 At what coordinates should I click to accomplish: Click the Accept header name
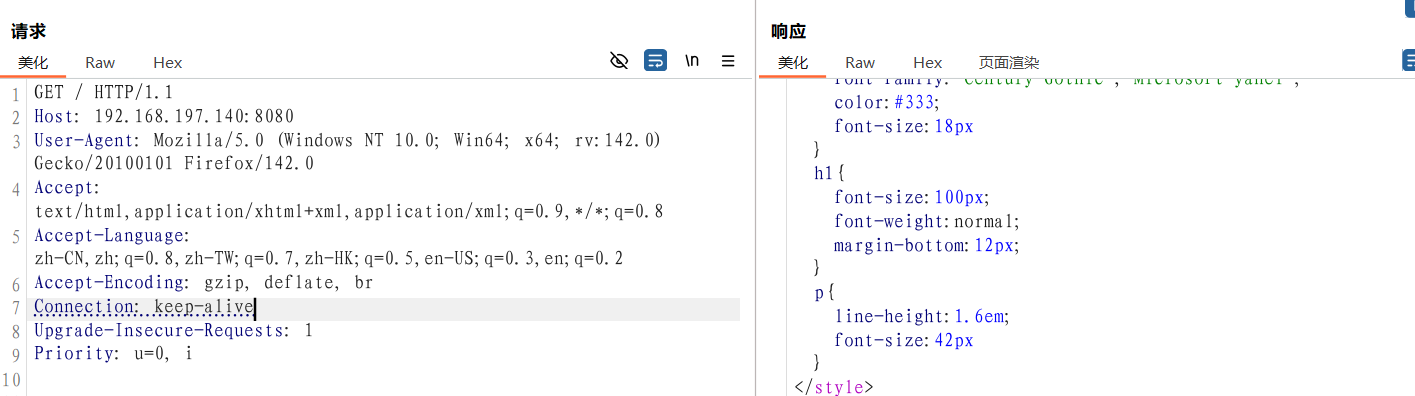click(67, 188)
